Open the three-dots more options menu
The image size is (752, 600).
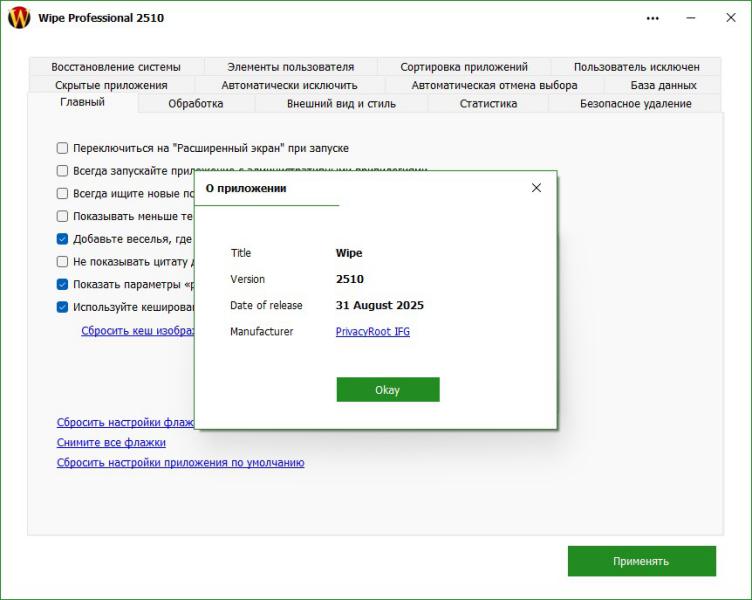coord(652,18)
